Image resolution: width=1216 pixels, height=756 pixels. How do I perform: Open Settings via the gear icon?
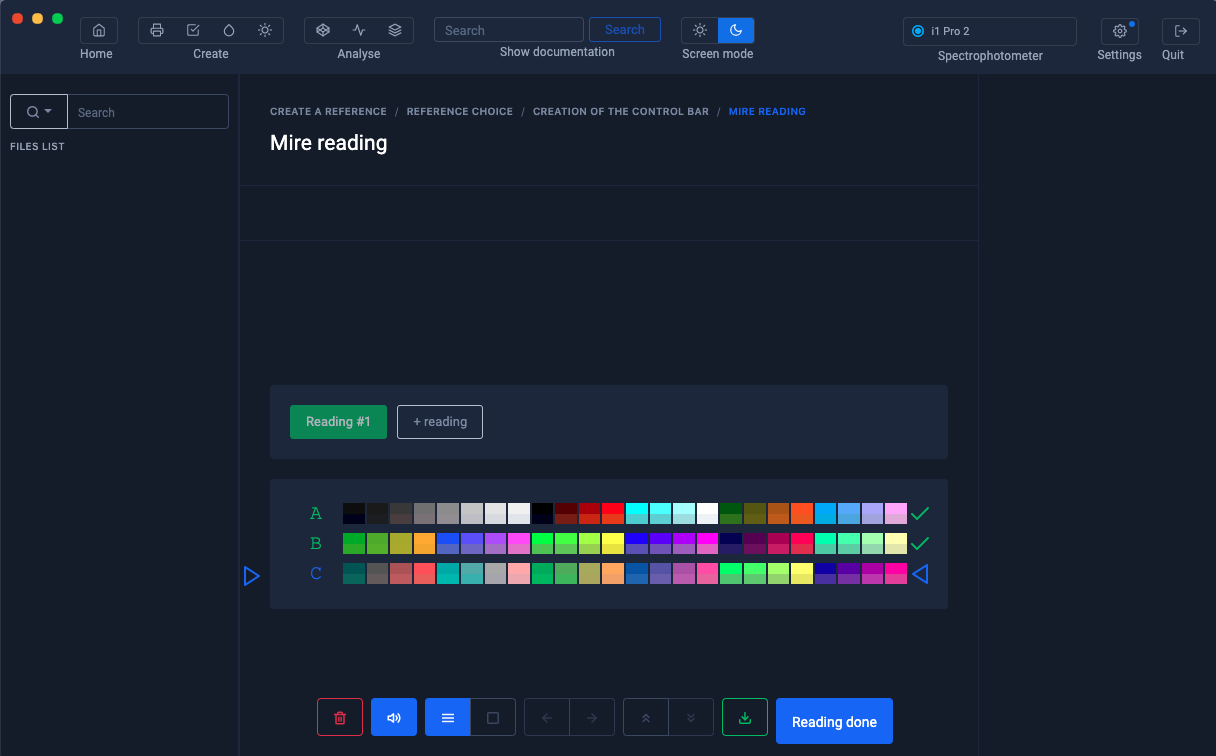1120,31
